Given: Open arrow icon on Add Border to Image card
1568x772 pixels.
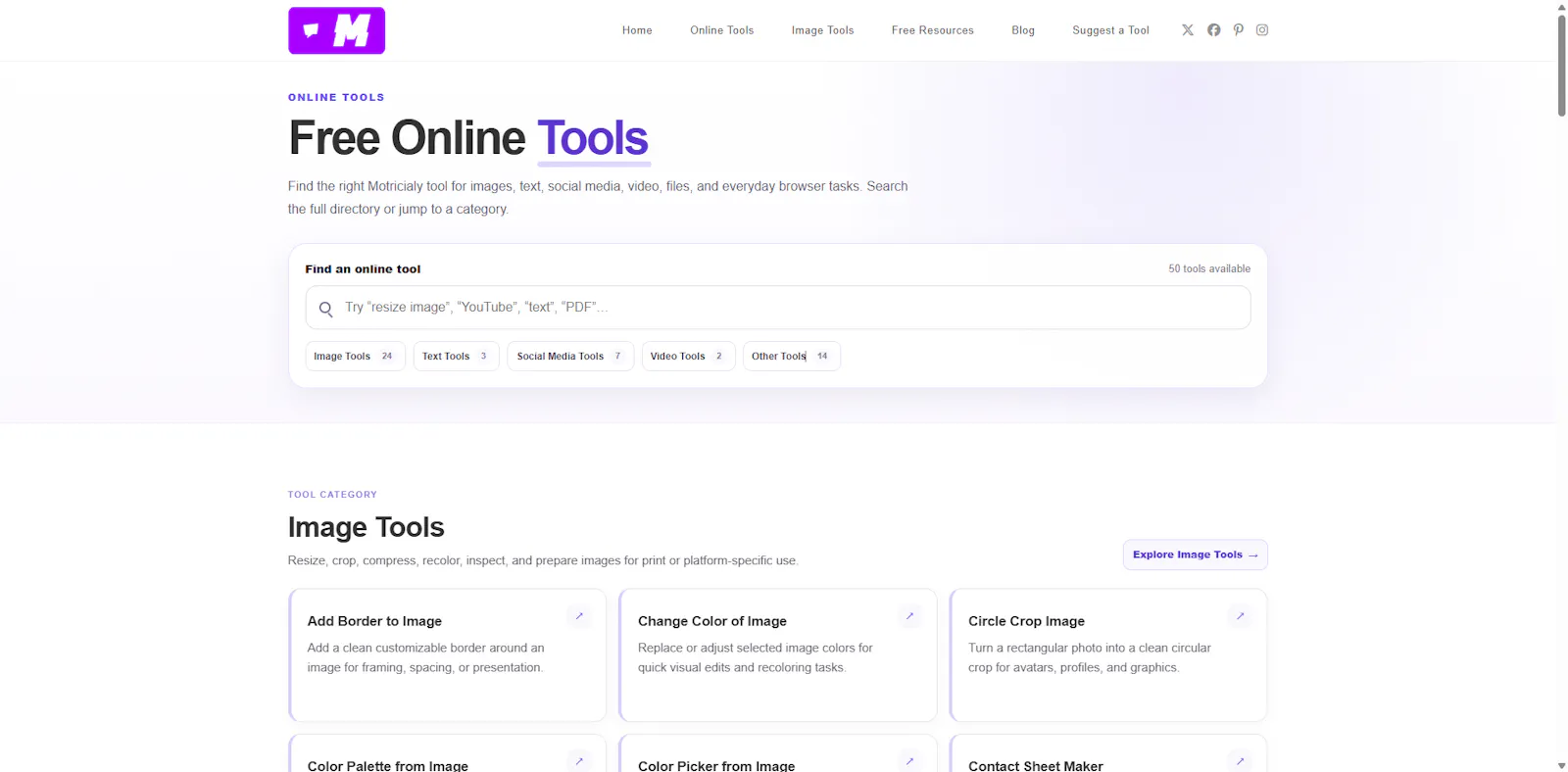Looking at the screenshot, I should (x=579, y=616).
